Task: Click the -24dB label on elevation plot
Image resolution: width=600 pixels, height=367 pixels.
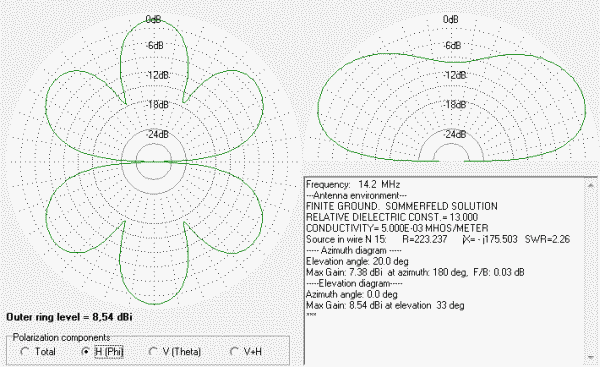Action: [x=455, y=134]
